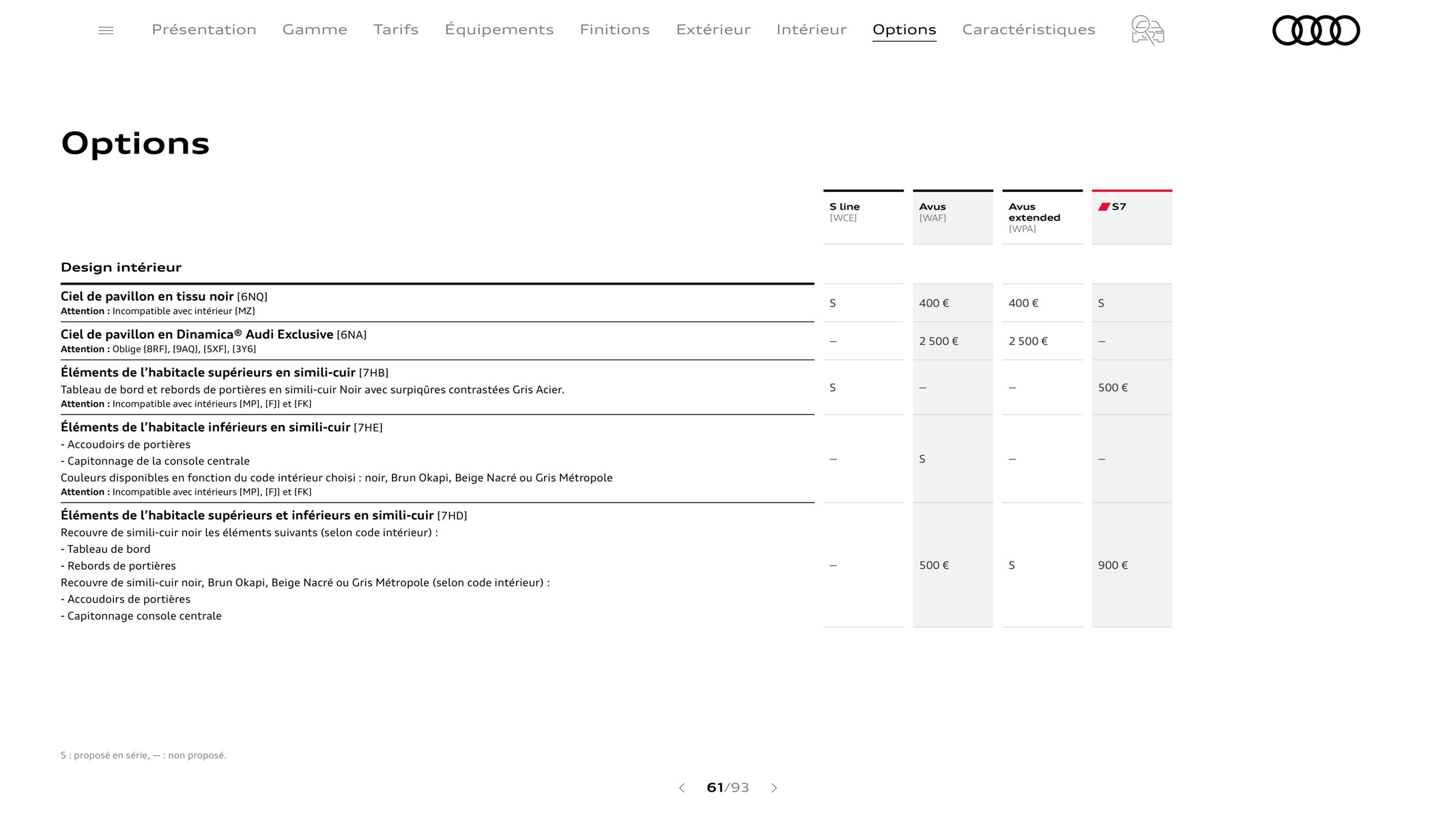1456x819 pixels.
Task: Click the Options page heading
Action: tap(135, 144)
